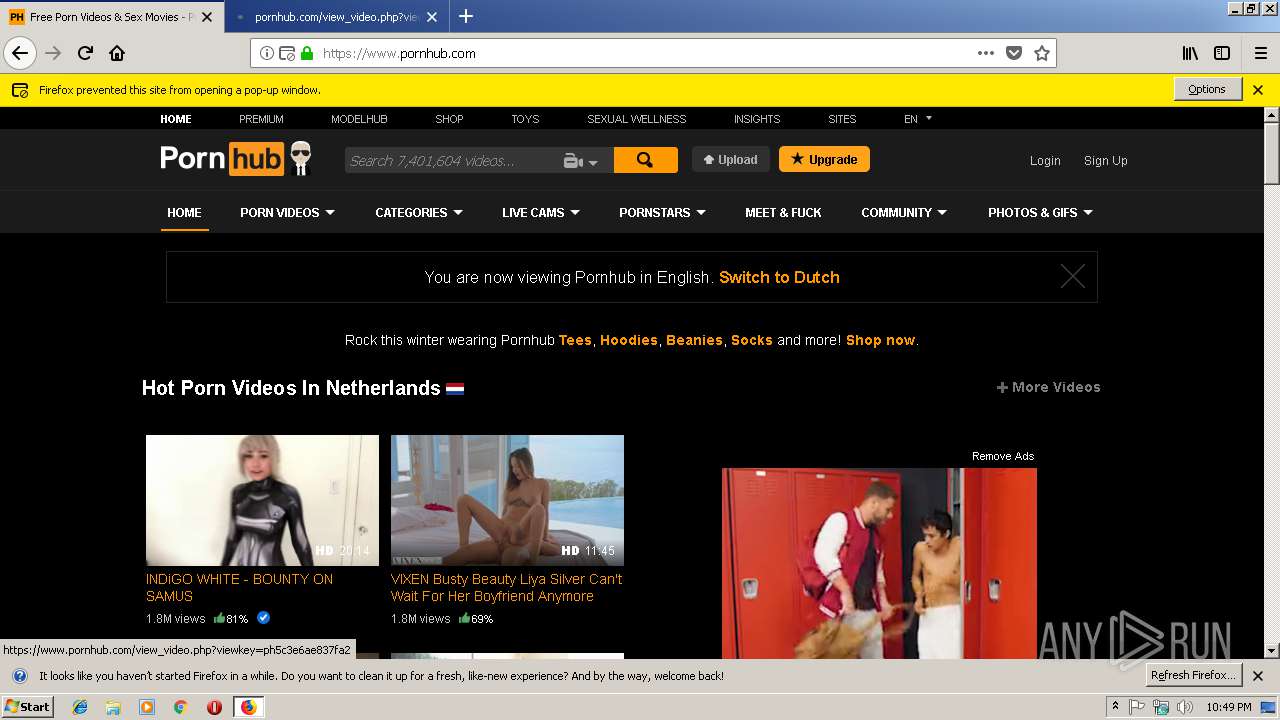Viewport: 1280px width, 720px height.
Task: Click the site logo in header
Action: [x=237, y=159]
